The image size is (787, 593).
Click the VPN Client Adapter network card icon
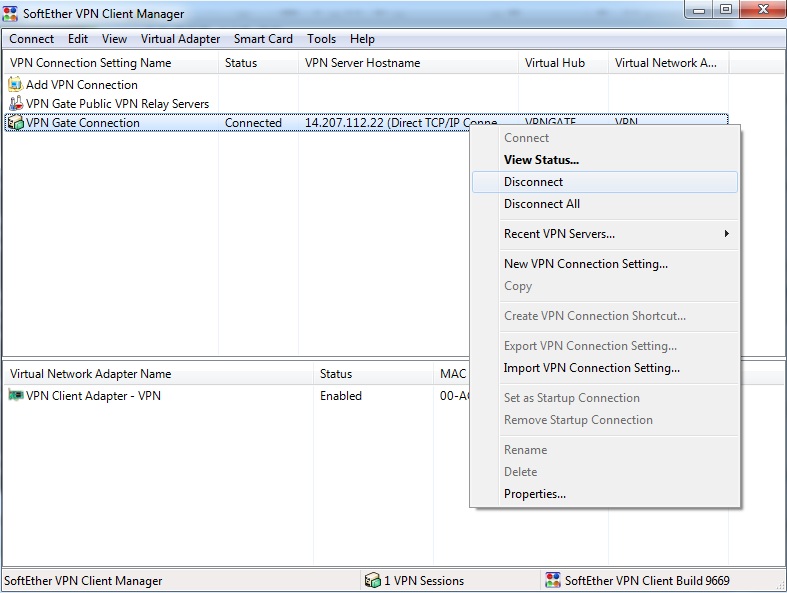[x=15, y=396]
